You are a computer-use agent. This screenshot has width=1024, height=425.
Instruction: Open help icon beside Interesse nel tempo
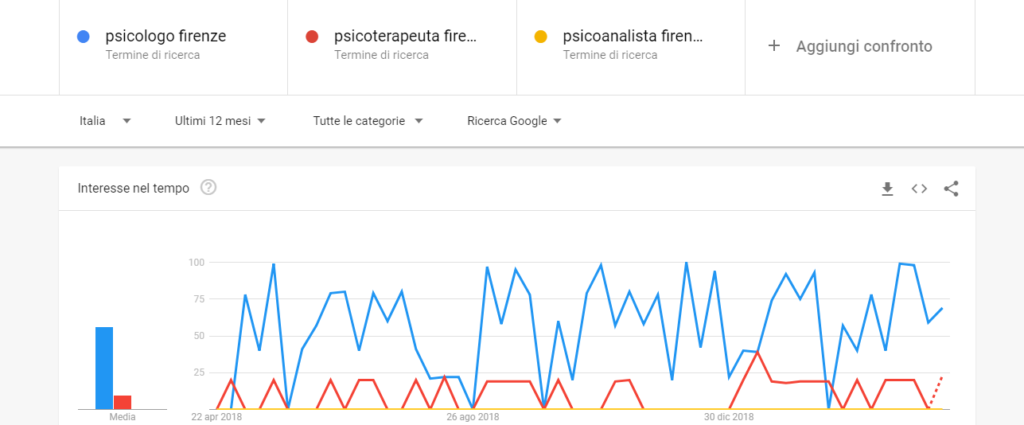coord(208,188)
